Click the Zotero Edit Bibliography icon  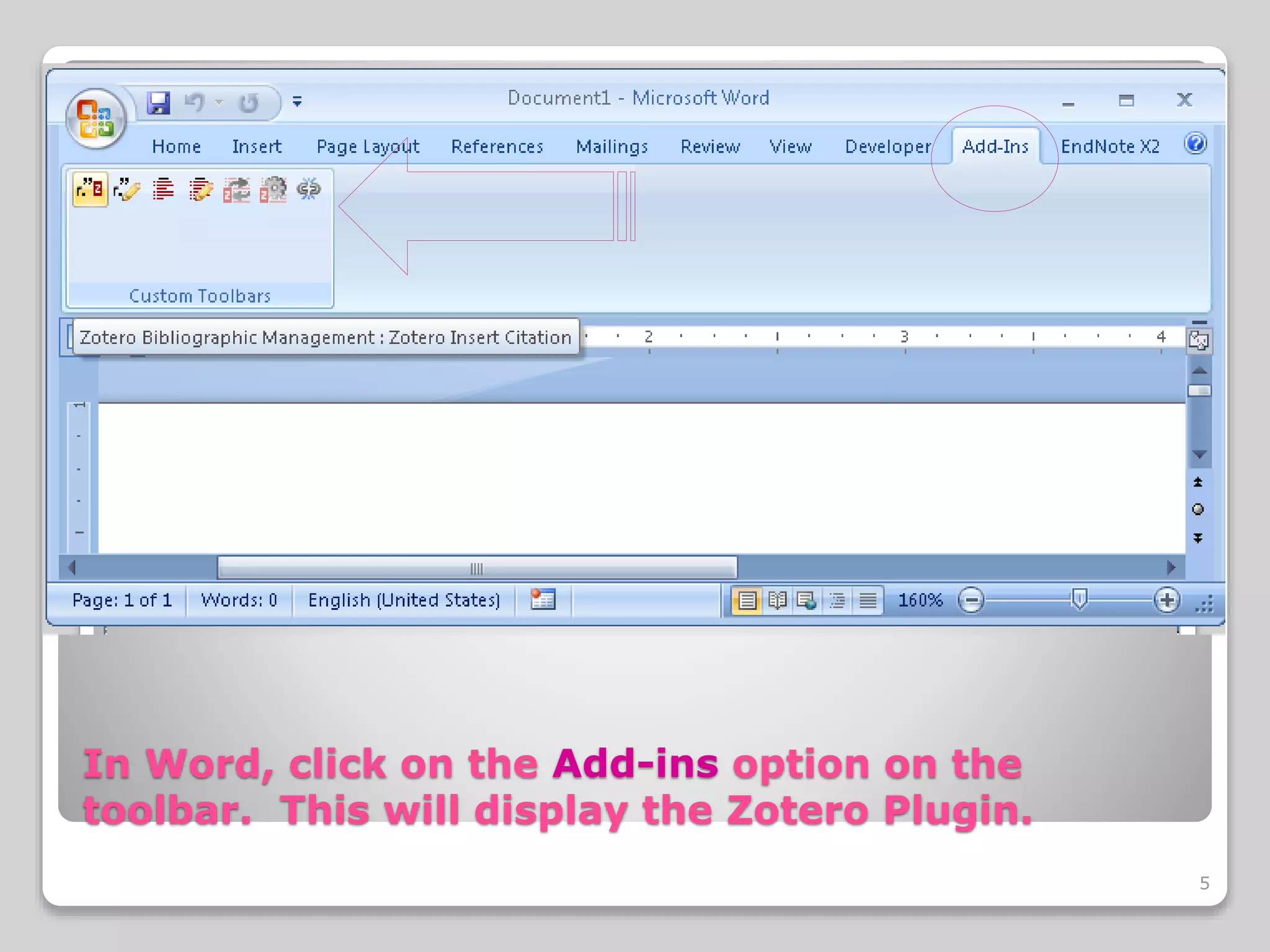click(x=200, y=189)
